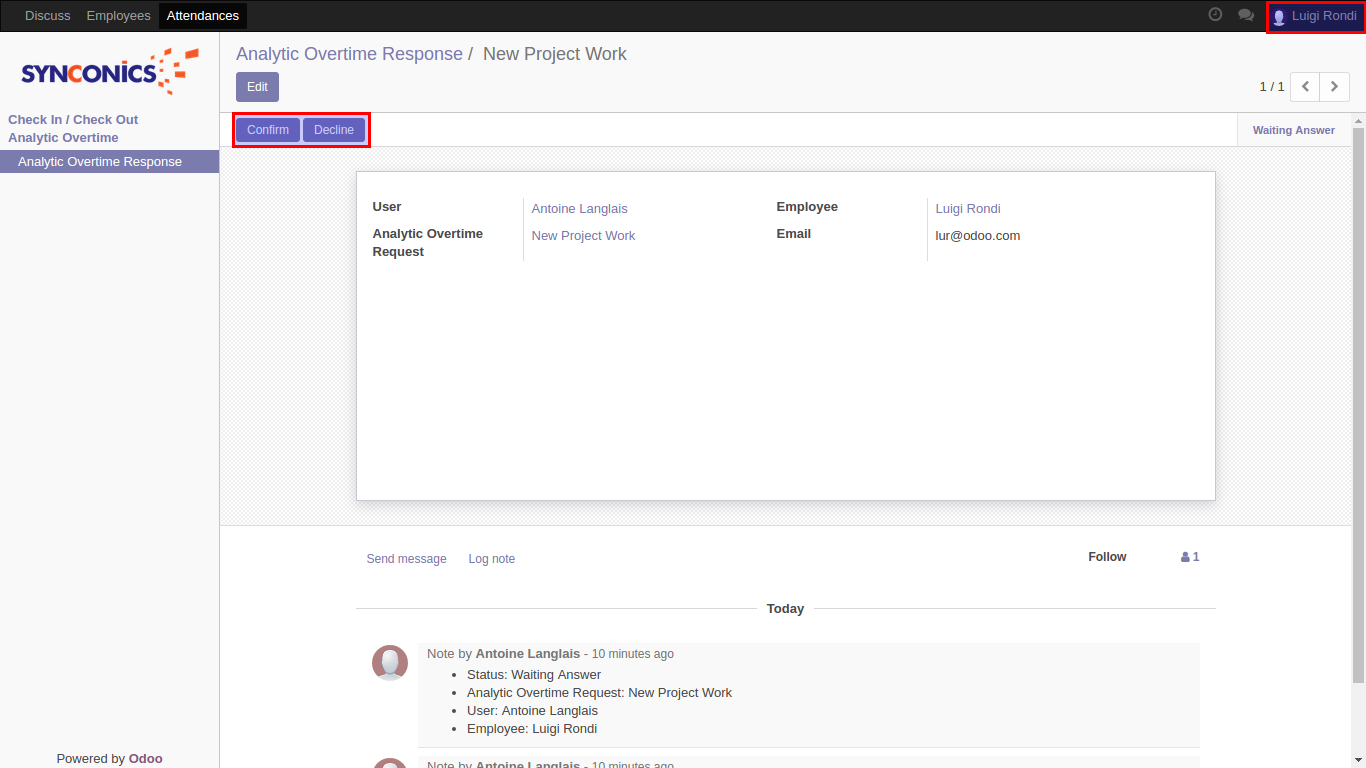Select Analytic Overtime Response in sidebar
Screen dimensions: 1366x768
coord(100,162)
